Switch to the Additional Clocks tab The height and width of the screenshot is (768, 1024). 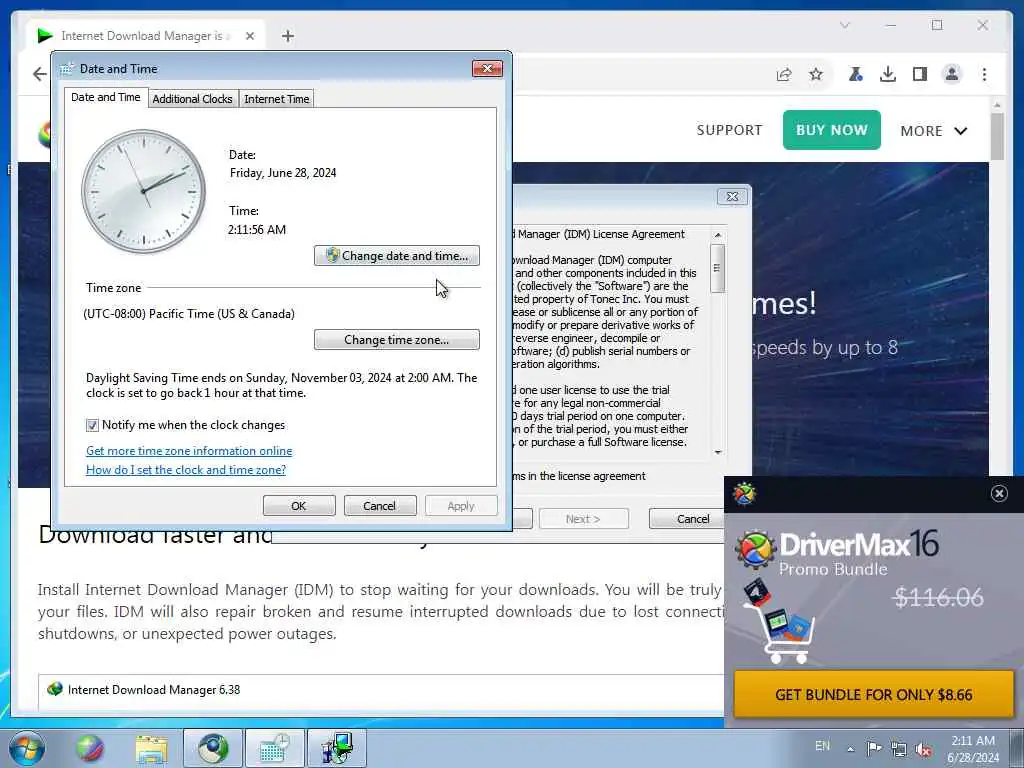click(193, 99)
